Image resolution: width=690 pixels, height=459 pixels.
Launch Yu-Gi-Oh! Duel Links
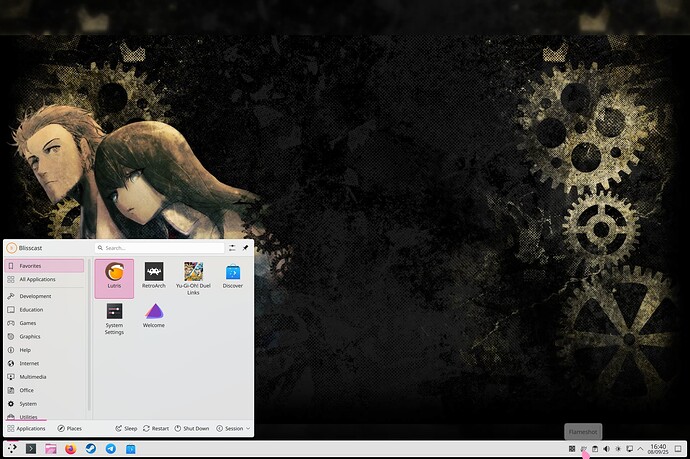(193, 279)
